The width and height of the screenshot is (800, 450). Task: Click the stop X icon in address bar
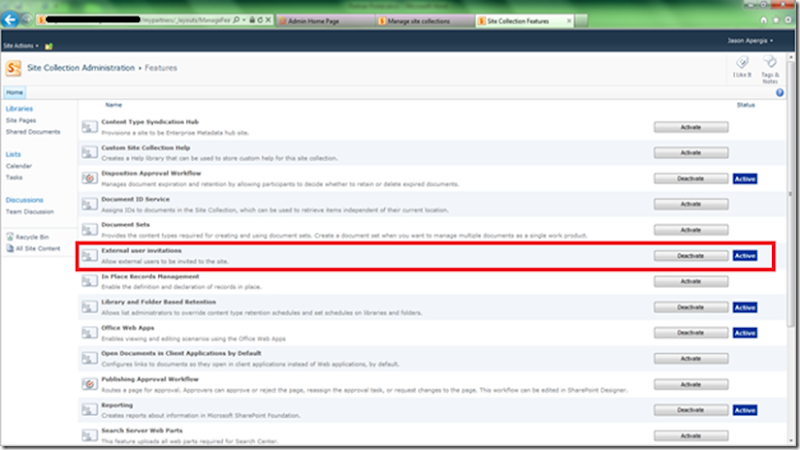tap(268, 20)
